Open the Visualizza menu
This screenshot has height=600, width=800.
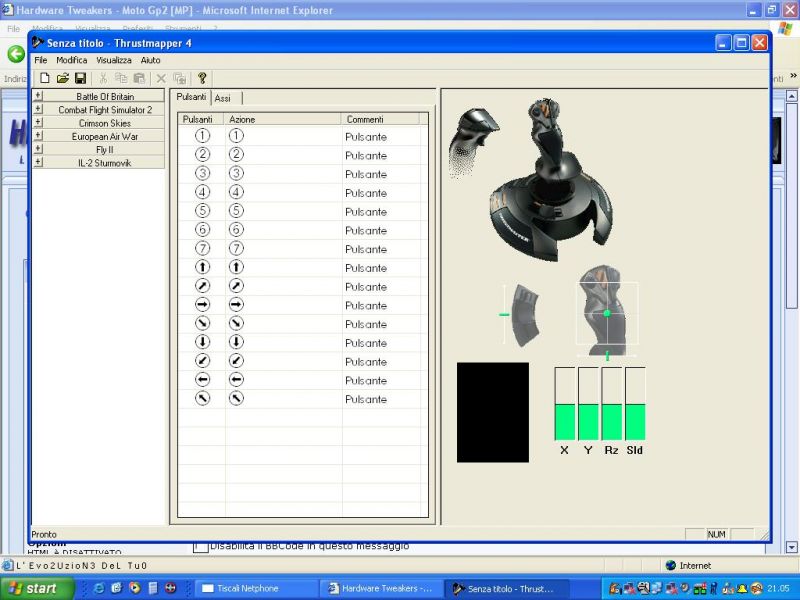(x=114, y=60)
